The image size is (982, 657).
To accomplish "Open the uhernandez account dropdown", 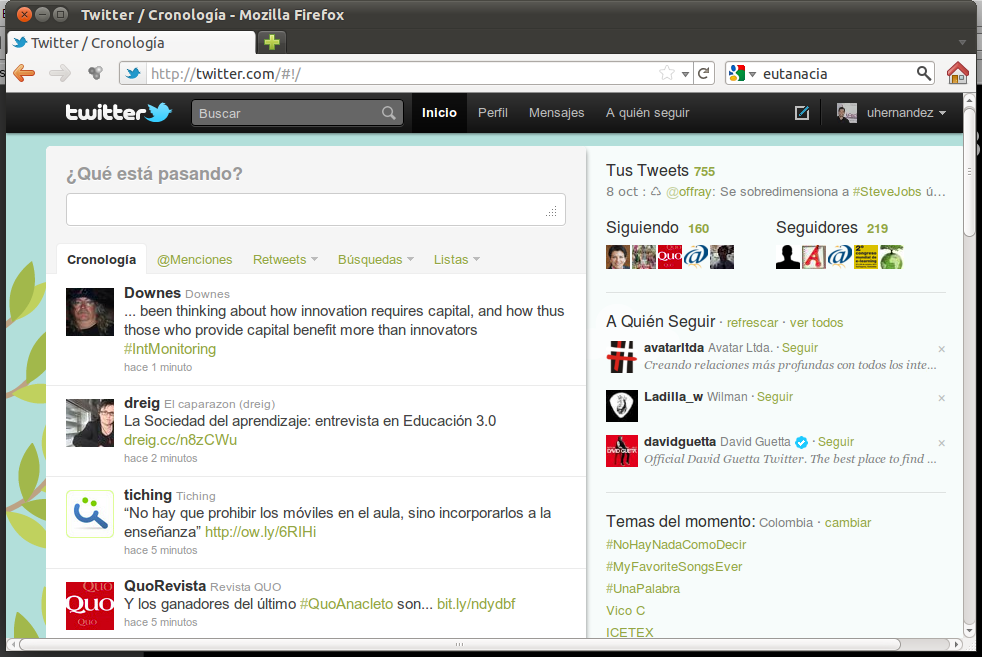I will coord(892,113).
